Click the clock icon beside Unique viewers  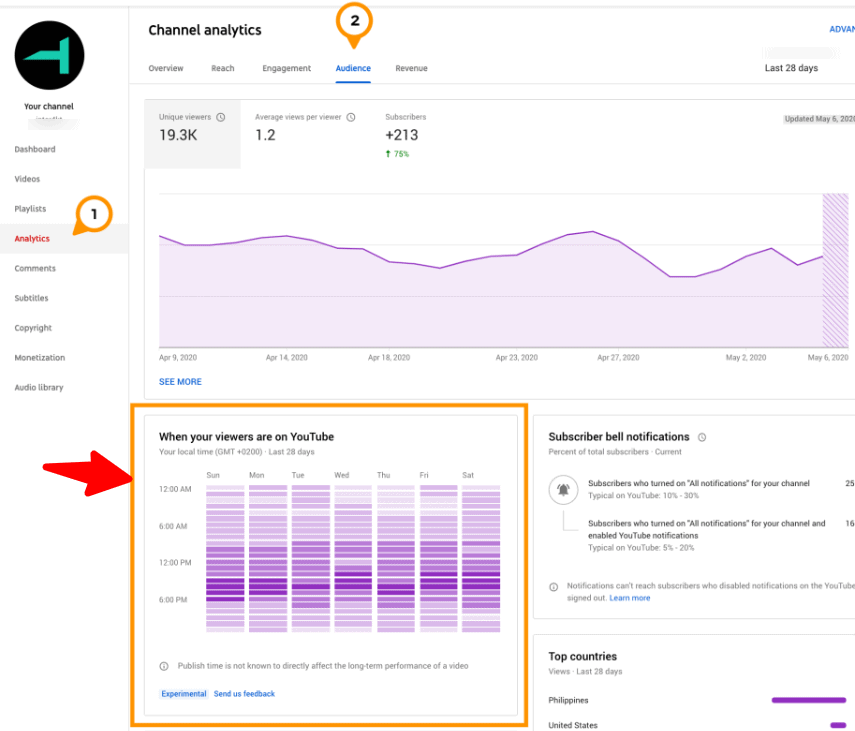pos(221,117)
